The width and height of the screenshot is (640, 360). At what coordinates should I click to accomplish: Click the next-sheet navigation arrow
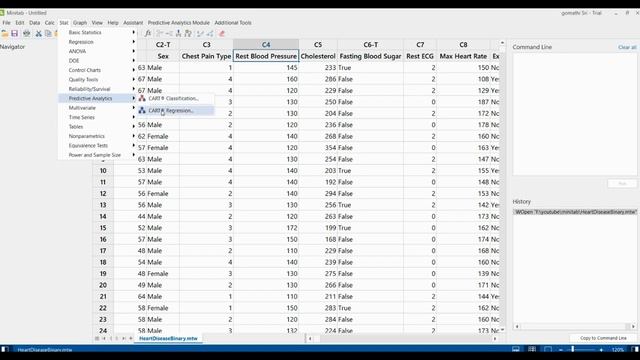coord(117,338)
